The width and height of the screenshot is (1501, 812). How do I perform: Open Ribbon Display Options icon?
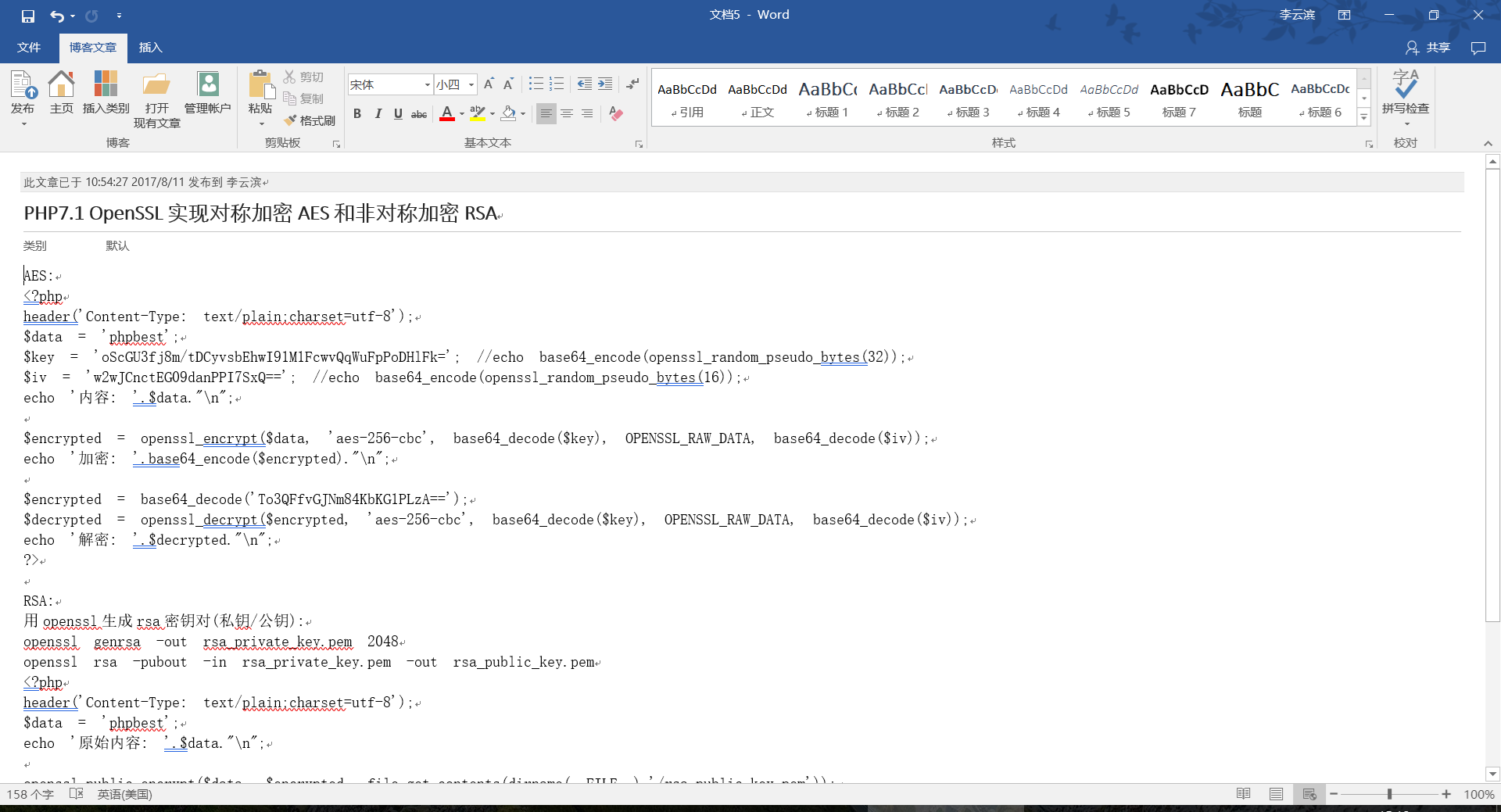point(1345,15)
